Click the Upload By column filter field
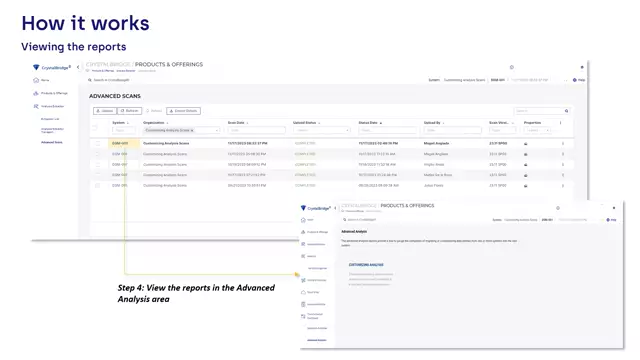Screen dimensions: 640x360 tap(452, 130)
